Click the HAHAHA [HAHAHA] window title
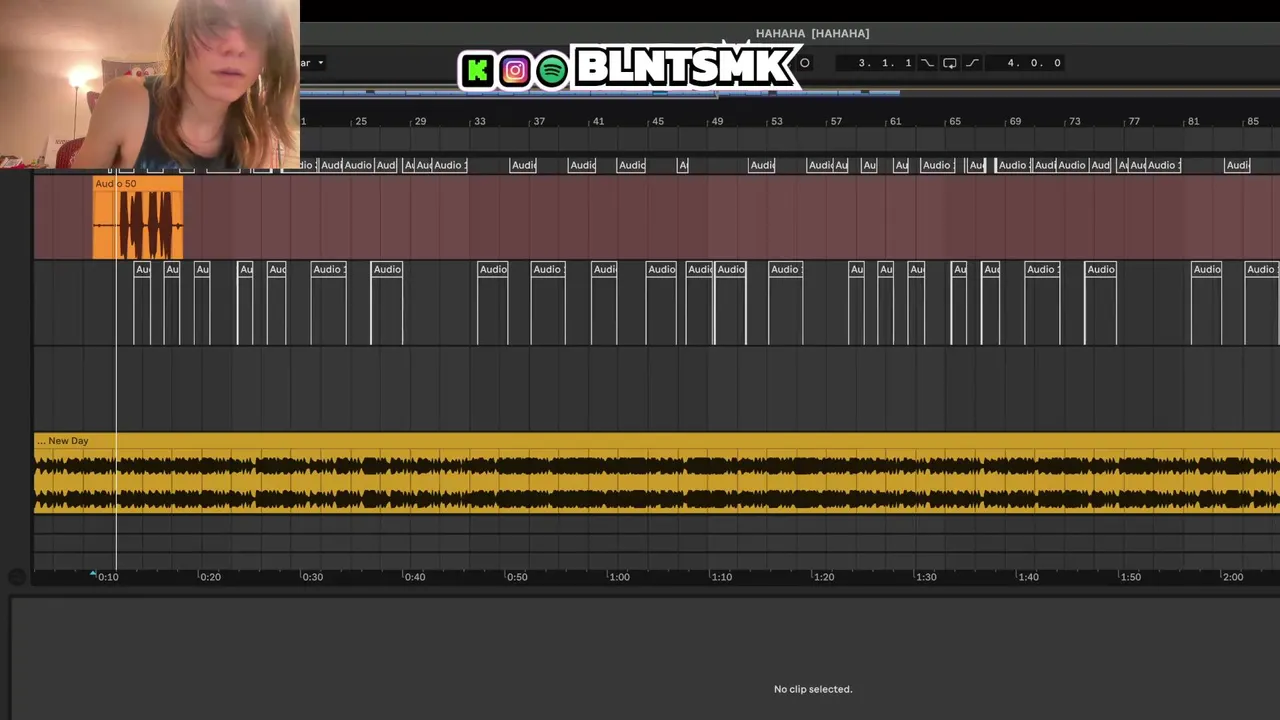 [812, 33]
